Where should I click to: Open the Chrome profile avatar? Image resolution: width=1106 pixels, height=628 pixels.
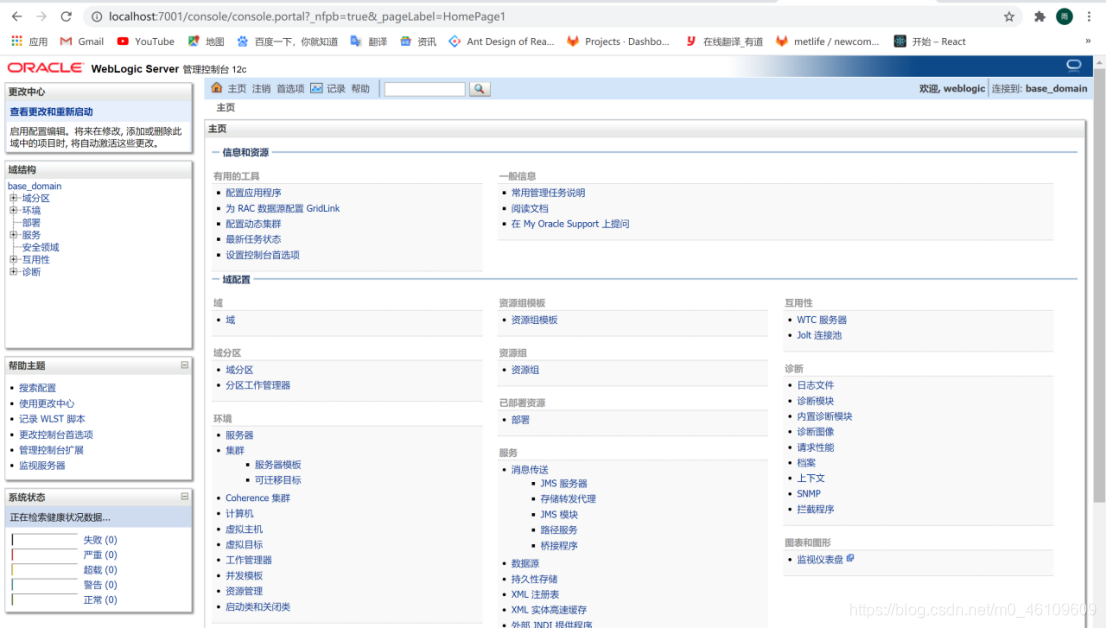(1064, 16)
